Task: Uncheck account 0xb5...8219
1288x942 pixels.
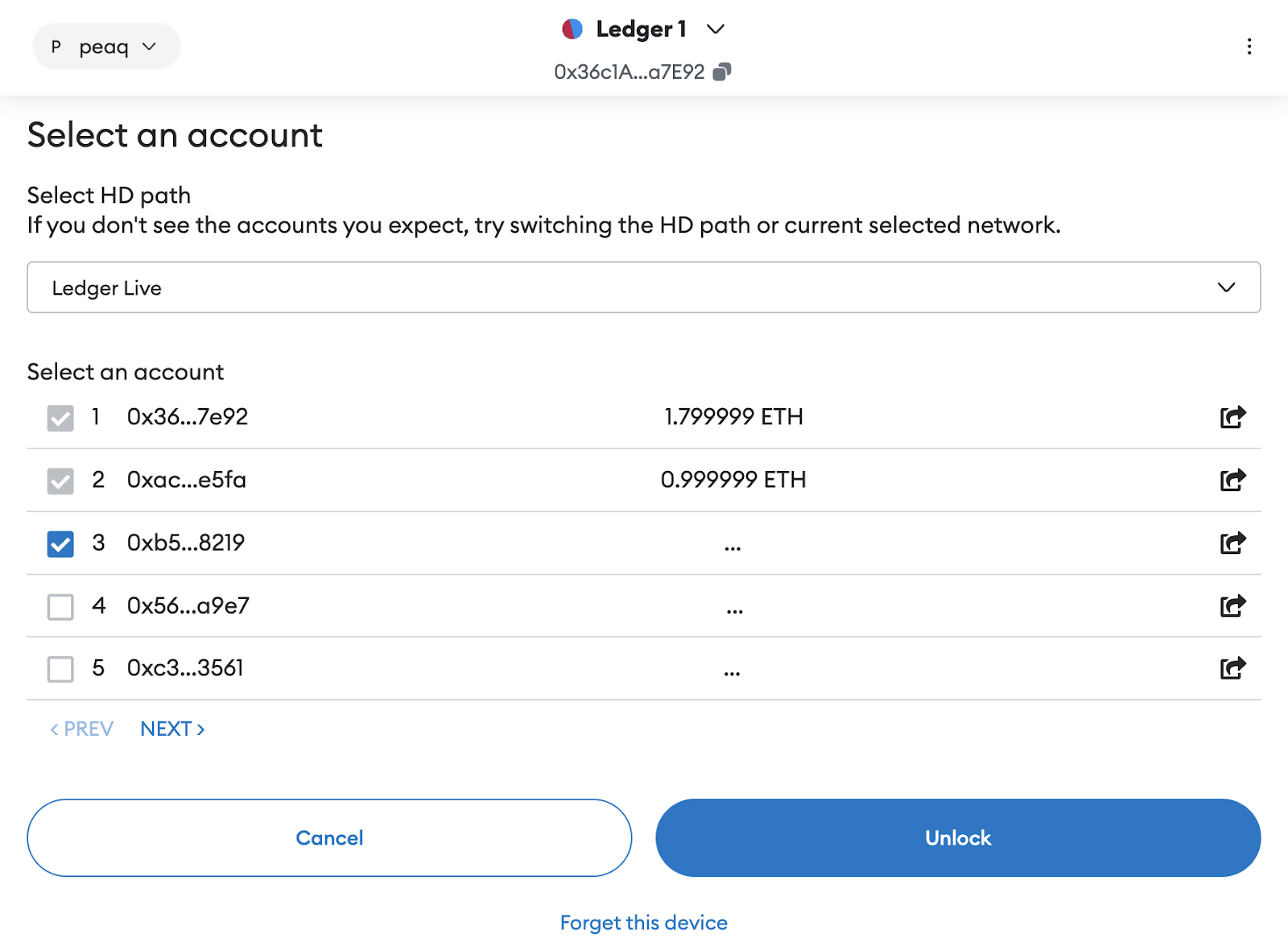Action: click(60, 543)
